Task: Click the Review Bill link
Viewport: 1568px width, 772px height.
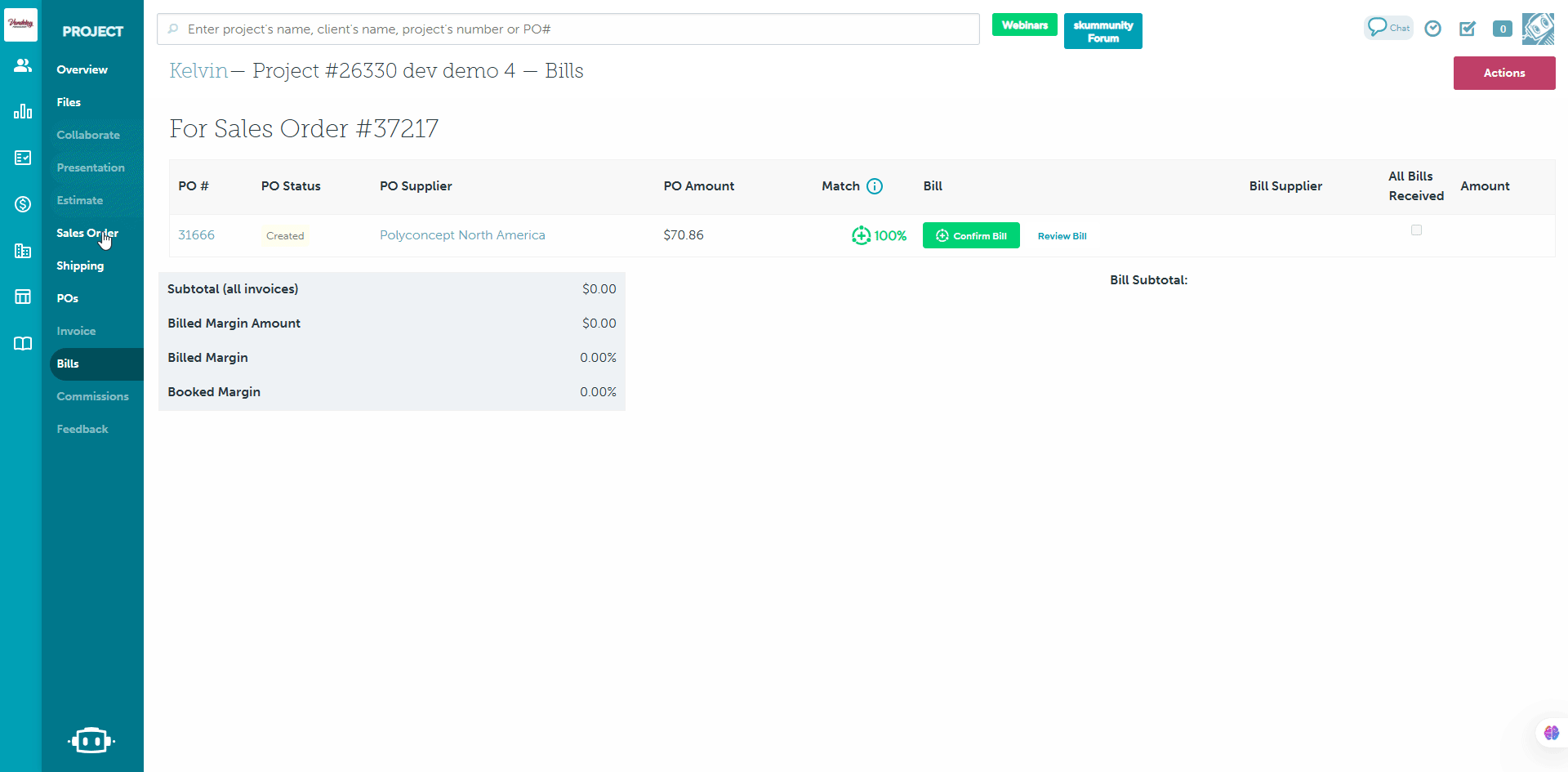Action: [x=1062, y=236]
